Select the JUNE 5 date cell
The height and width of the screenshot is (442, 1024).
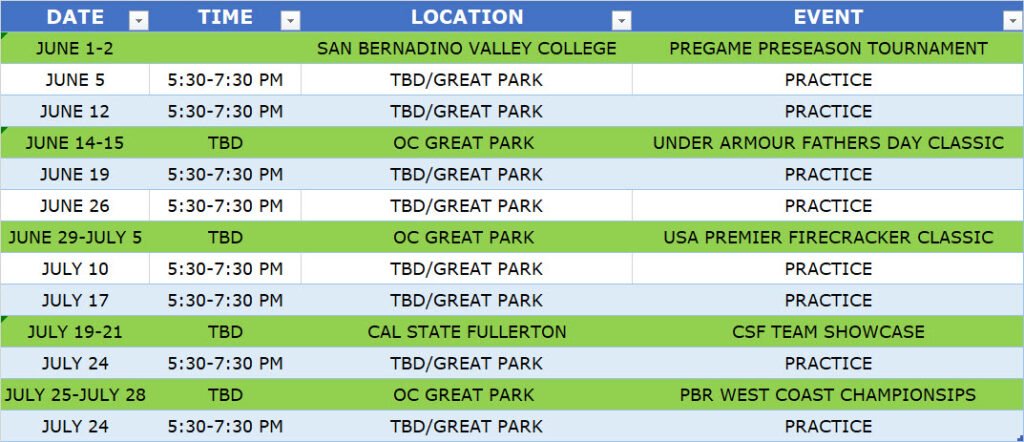tap(75, 80)
